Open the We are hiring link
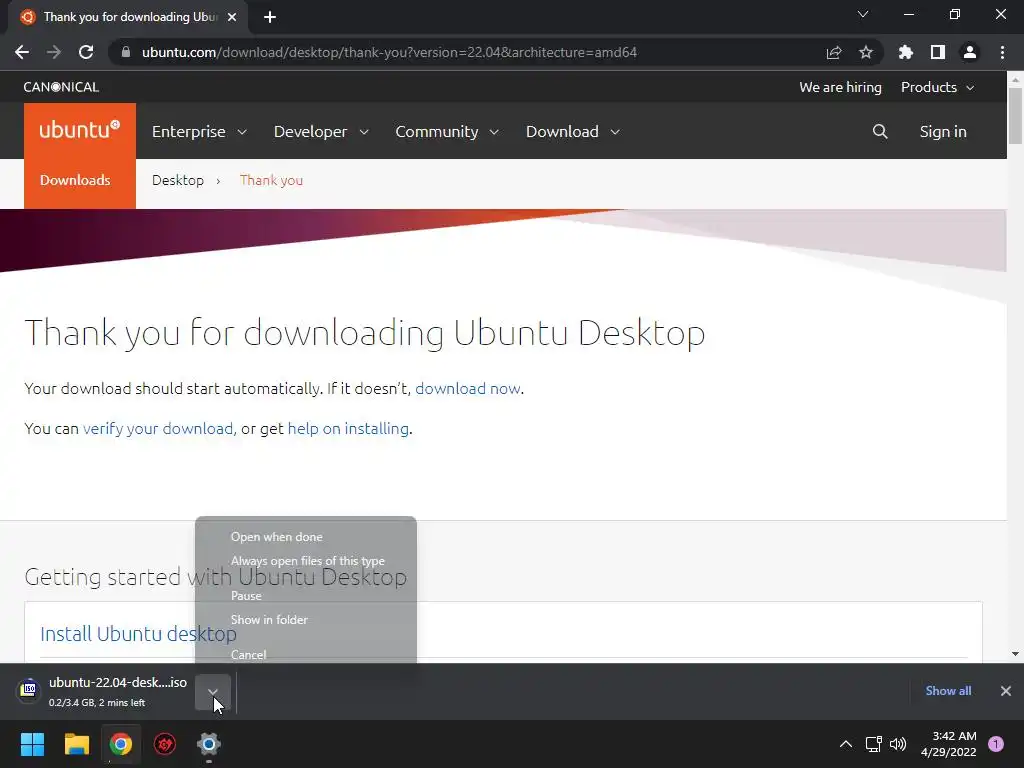Screen dimensions: 1024x768 coord(840,87)
